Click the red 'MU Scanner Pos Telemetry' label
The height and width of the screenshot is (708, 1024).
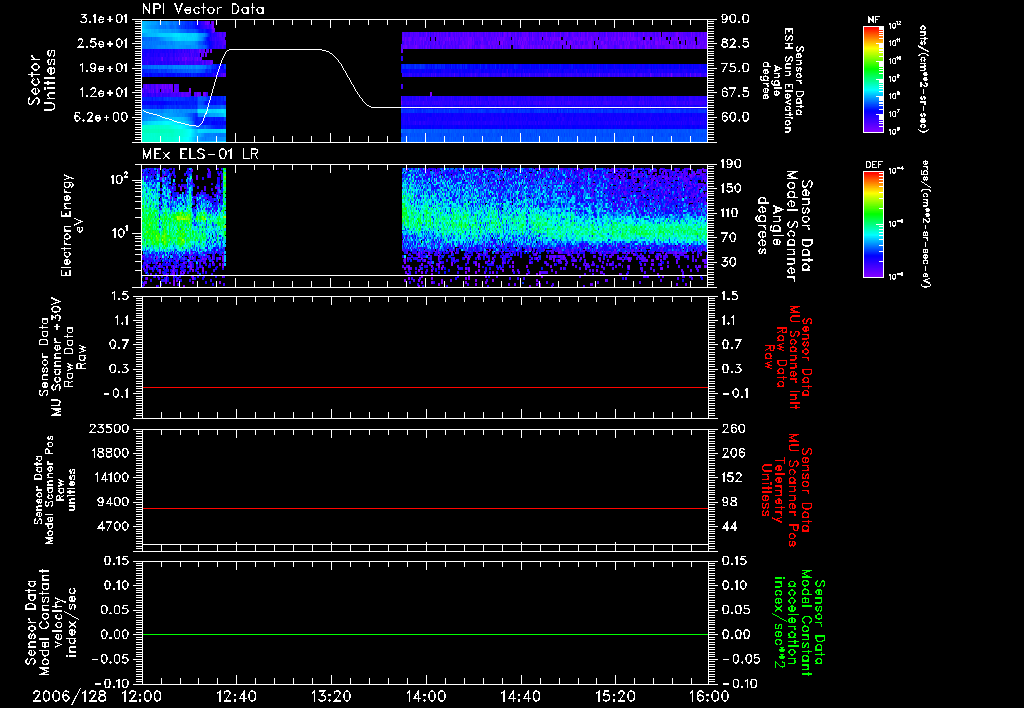point(787,490)
